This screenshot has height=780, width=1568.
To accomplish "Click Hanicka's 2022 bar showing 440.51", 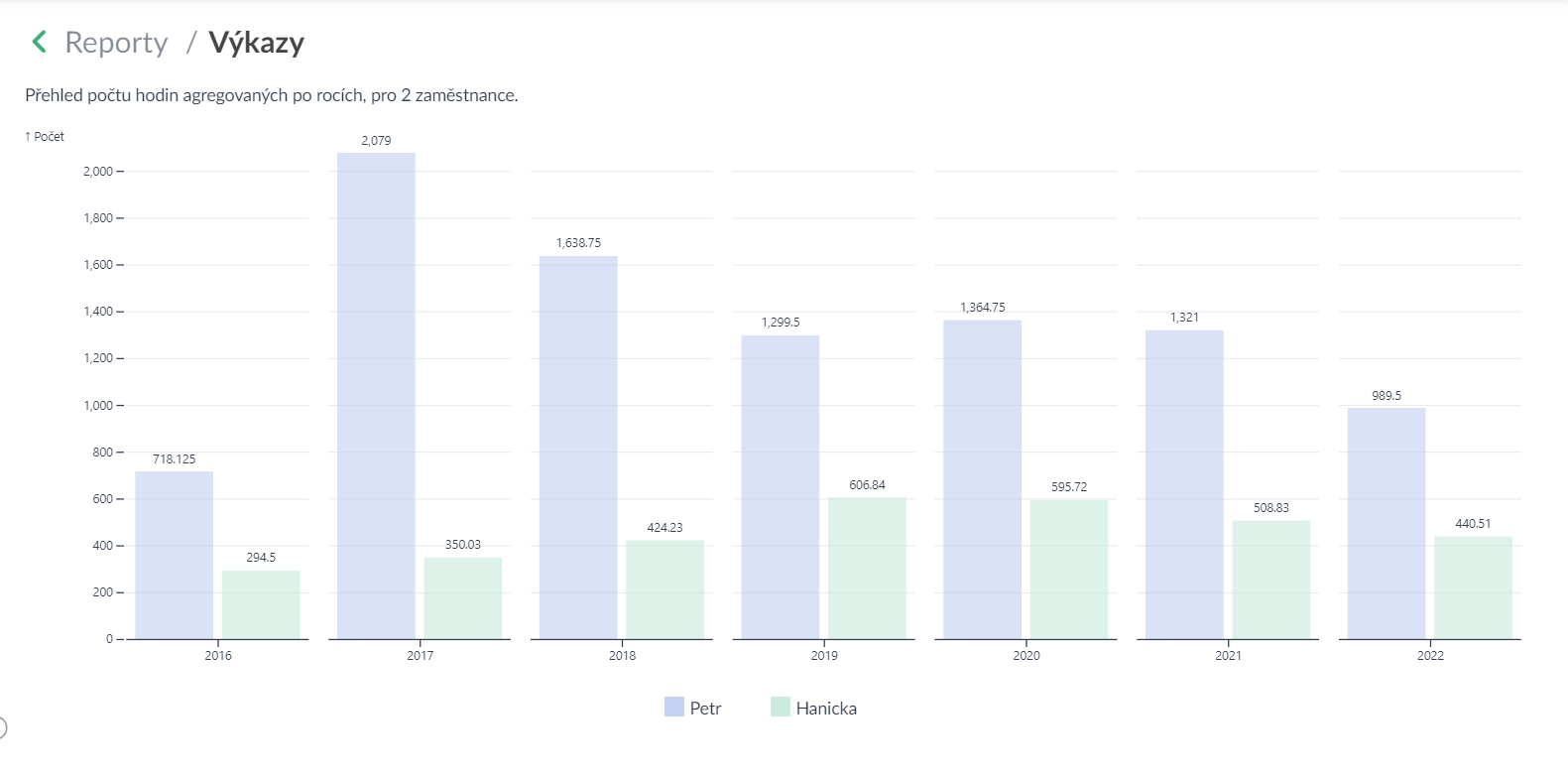I will click(x=1473, y=587).
